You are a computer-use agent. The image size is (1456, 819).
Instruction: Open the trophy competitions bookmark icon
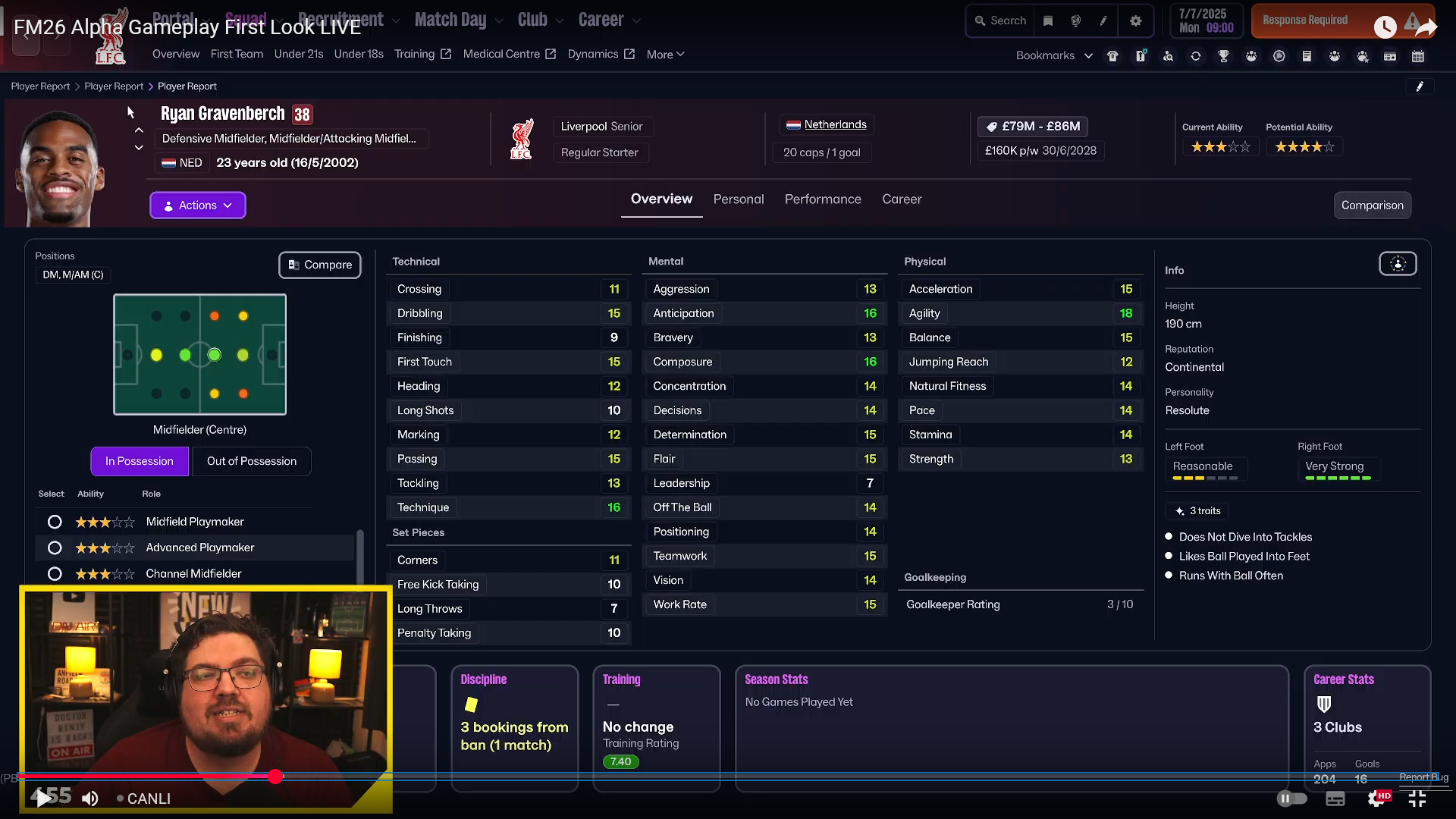coord(1223,56)
